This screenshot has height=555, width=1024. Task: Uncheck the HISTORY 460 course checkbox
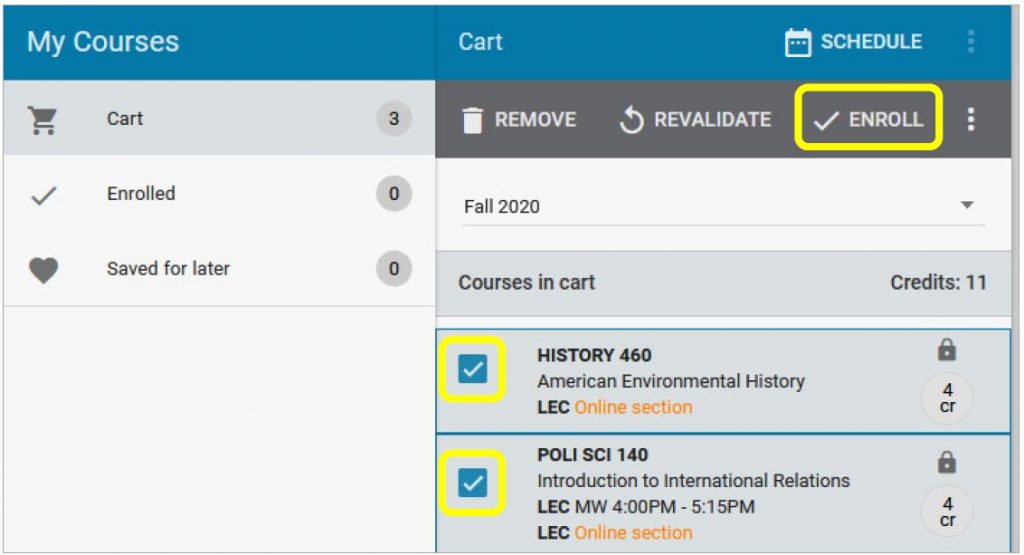click(x=472, y=369)
